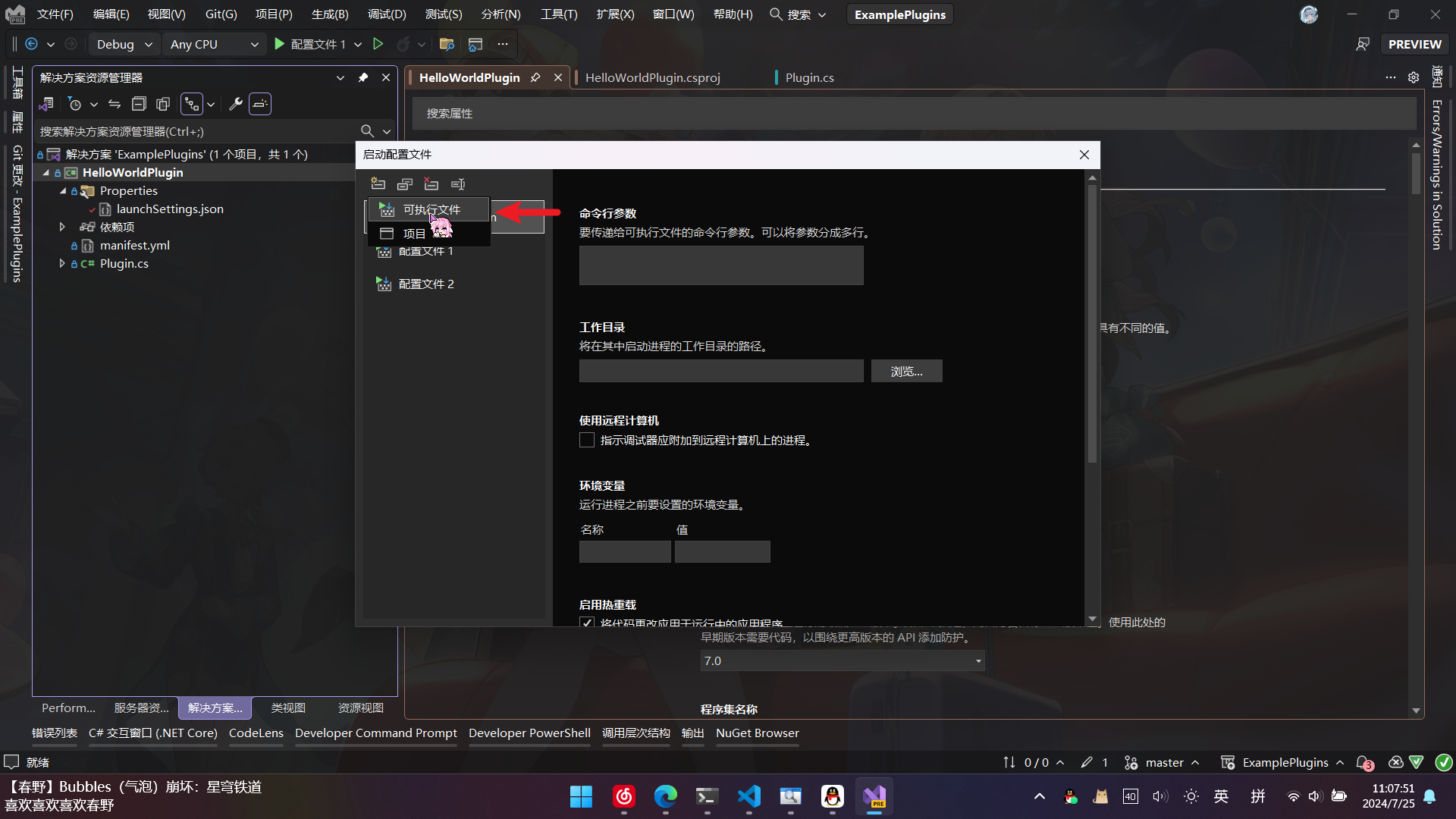Screen dimensions: 1456x819
Task: Click the duplicate profile icon in dialog
Action: click(x=404, y=184)
